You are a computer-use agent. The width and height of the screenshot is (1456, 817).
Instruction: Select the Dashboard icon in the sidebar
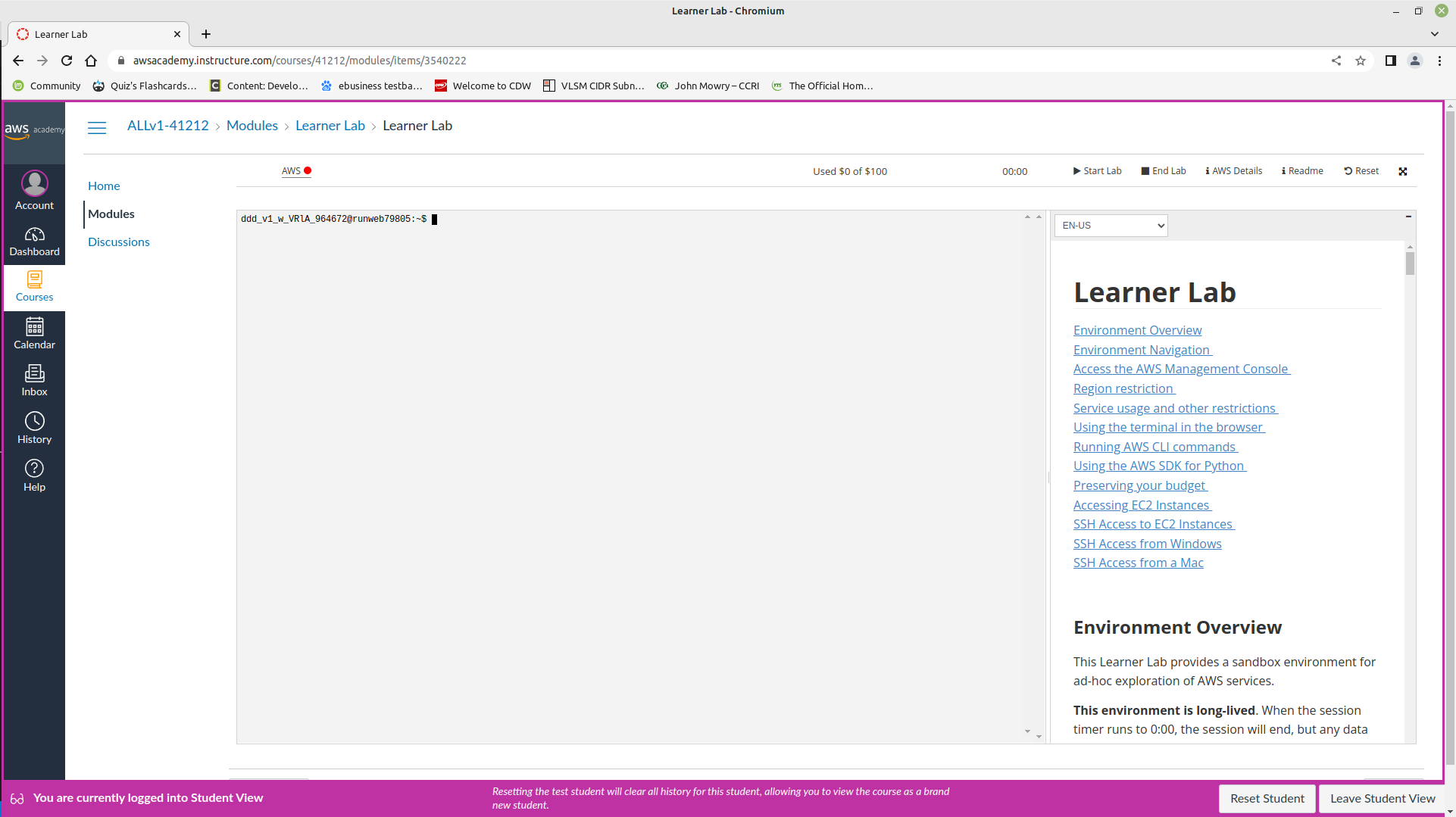[34, 241]
